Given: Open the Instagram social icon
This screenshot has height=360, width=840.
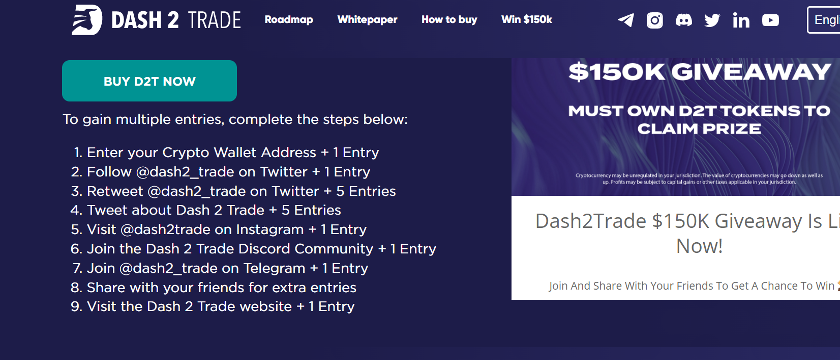Looking at the screenshot, I should [655, 20].
